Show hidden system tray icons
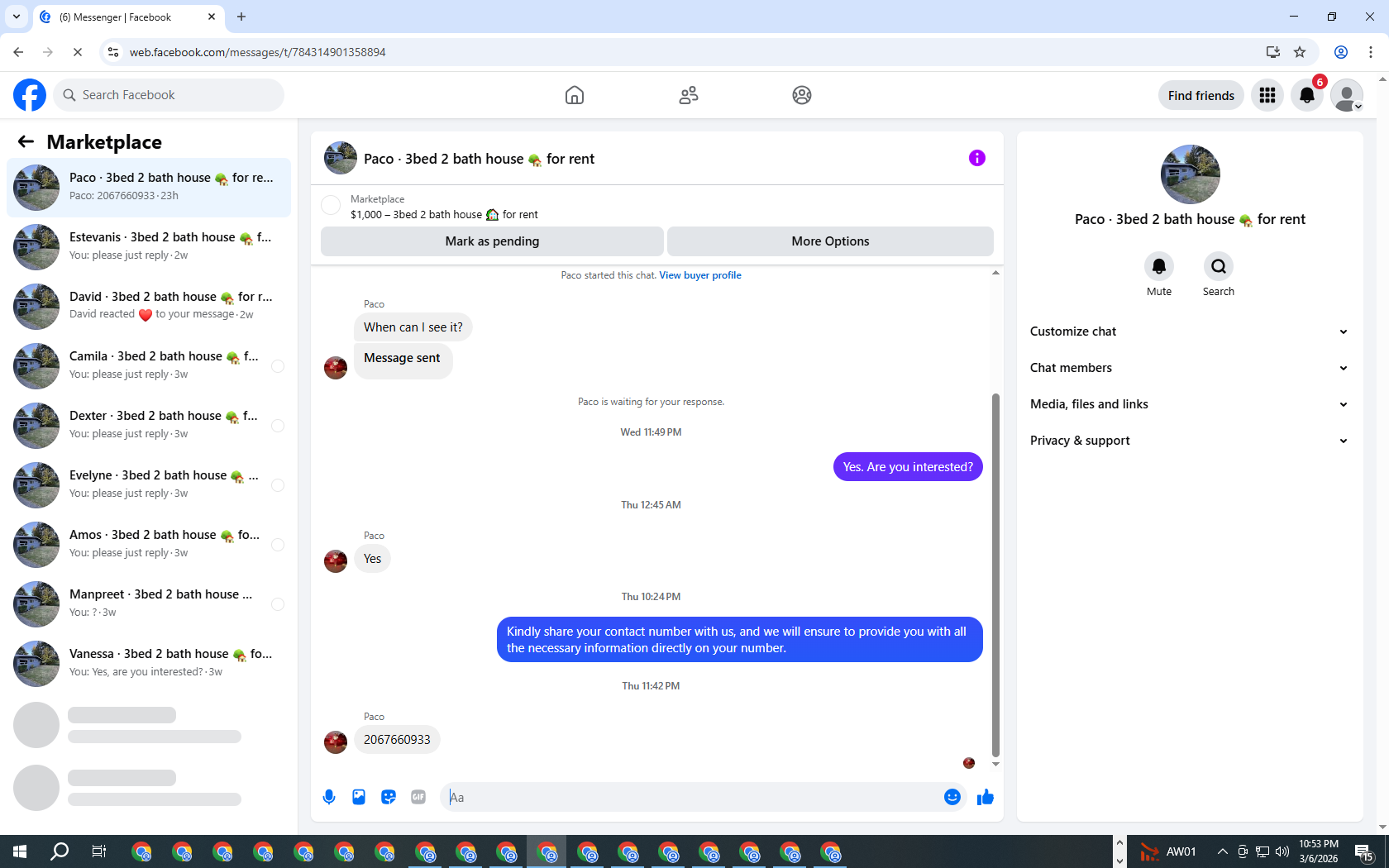This screenshot has height=868, width=1389. [x=1222, y=851]
